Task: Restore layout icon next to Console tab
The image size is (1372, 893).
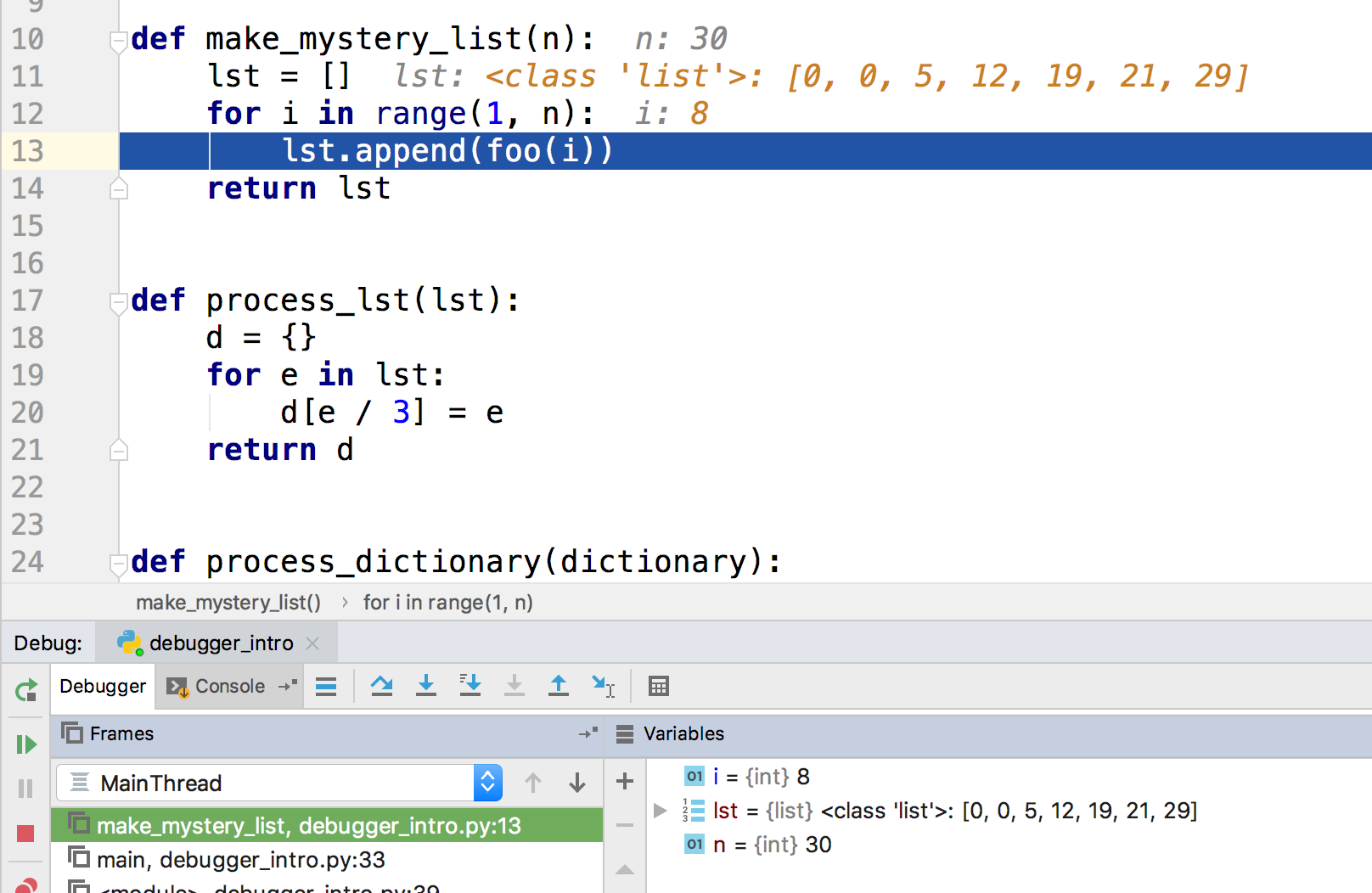Action: click(x=288, y=686)
